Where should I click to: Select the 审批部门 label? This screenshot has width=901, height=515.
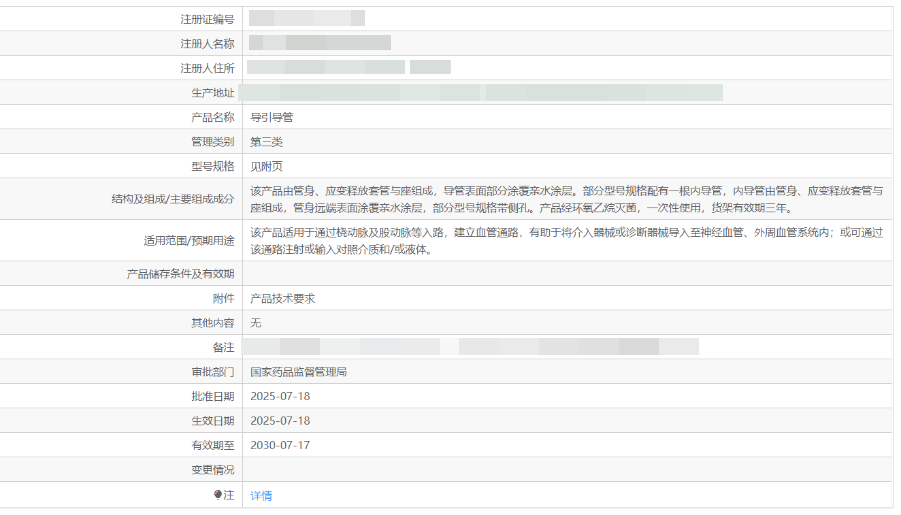pyautogui.click(x=213, y=372)
